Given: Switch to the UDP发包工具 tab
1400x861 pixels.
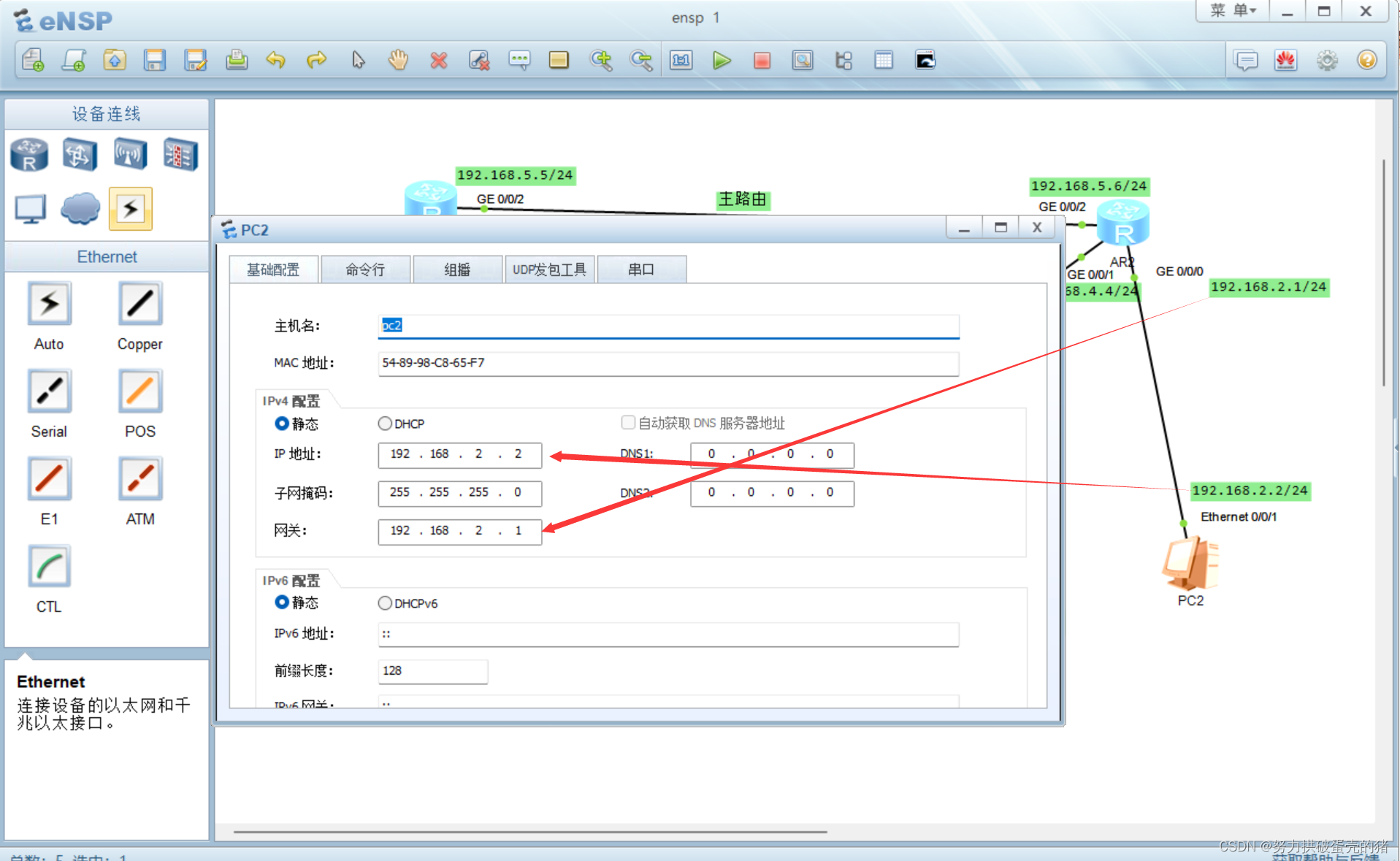Looking at the screenshot, I should (549, 269).
